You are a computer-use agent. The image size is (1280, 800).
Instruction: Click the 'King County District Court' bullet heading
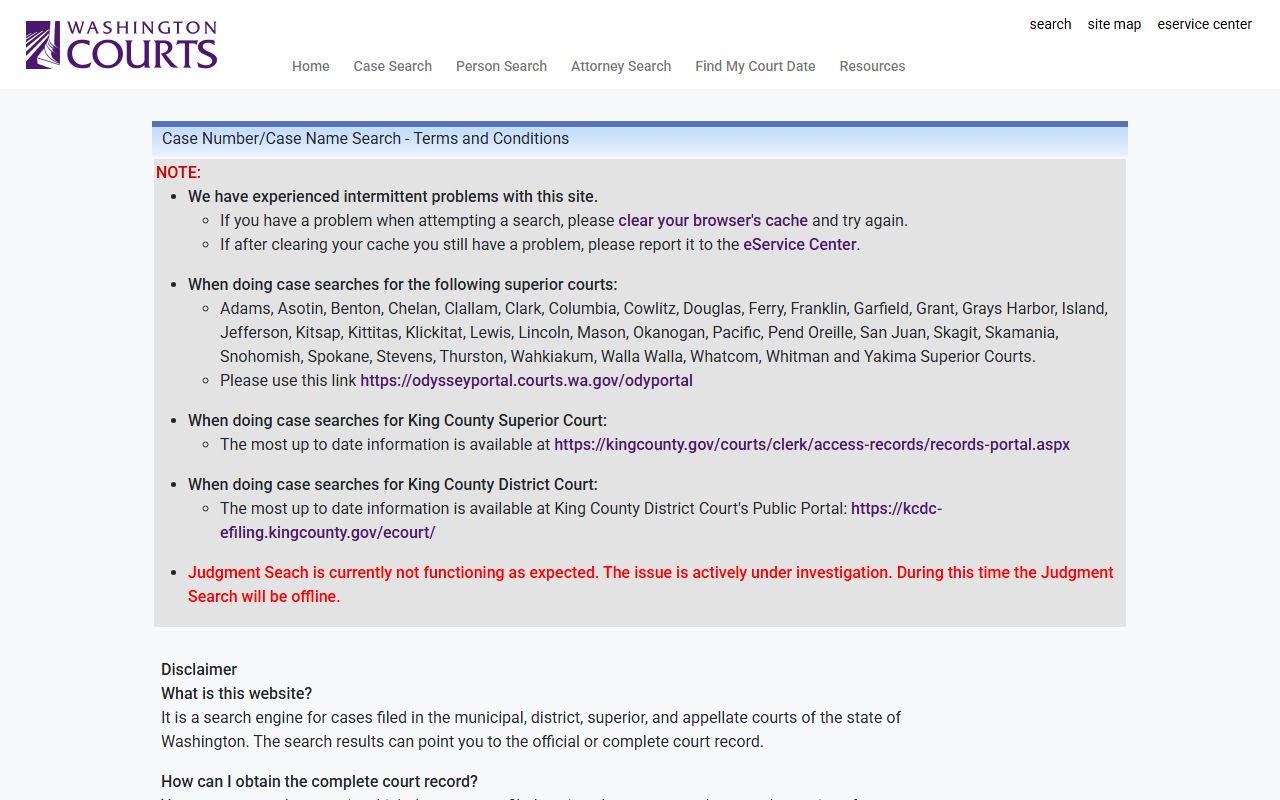(393, 484)
